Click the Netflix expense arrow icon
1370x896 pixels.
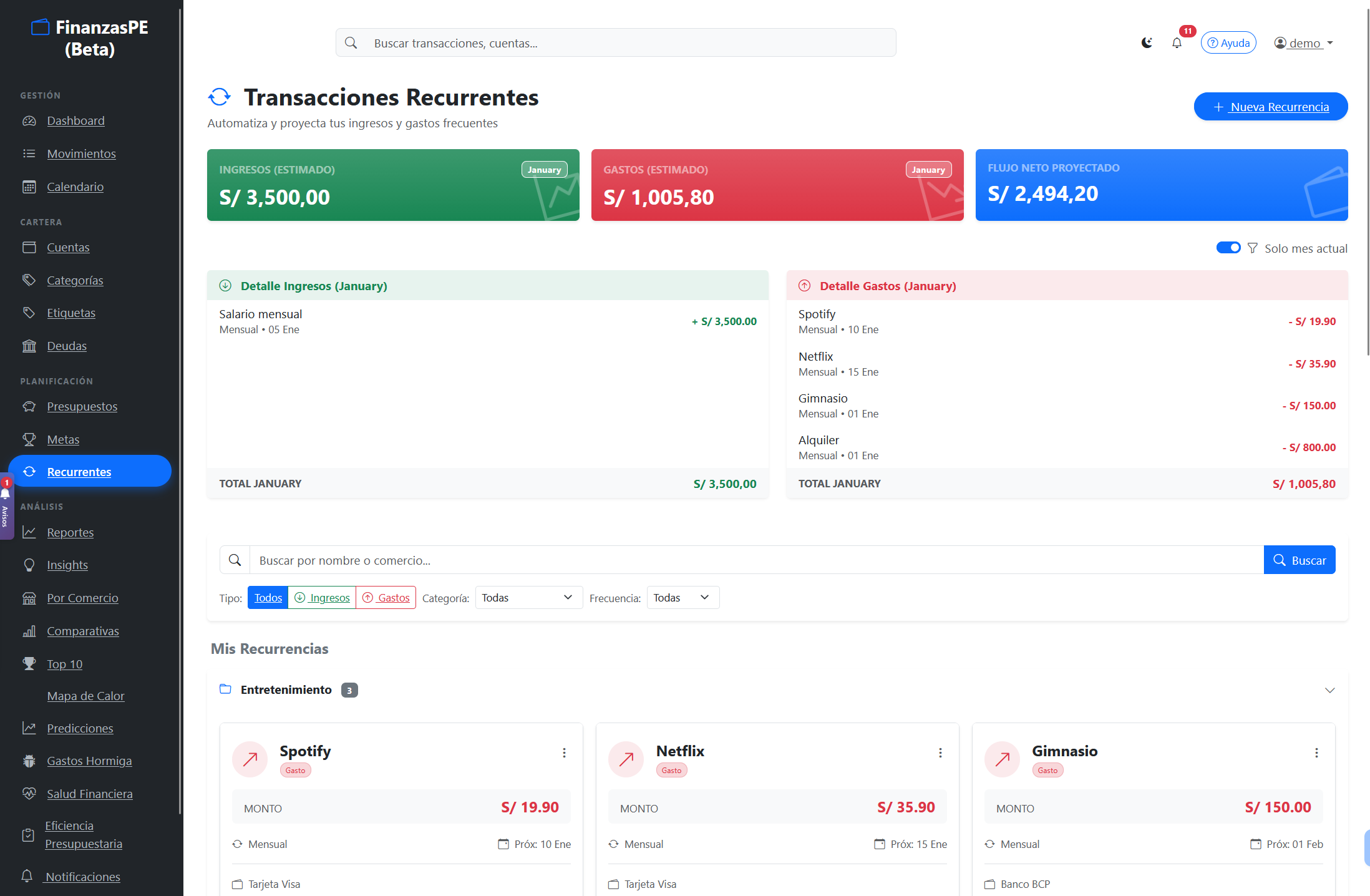(x=626, y=759)
